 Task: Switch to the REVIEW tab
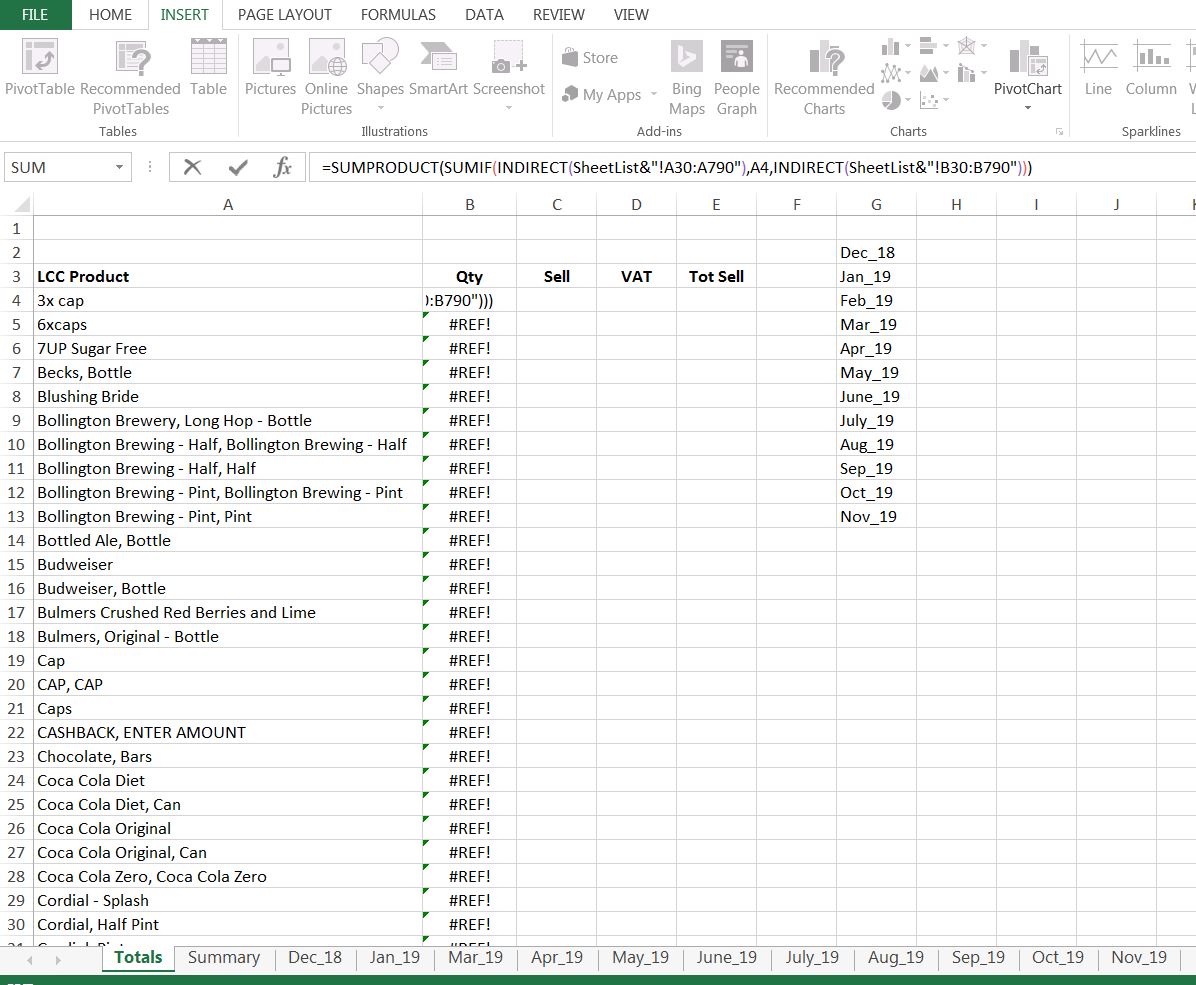[x=558, y=14]
